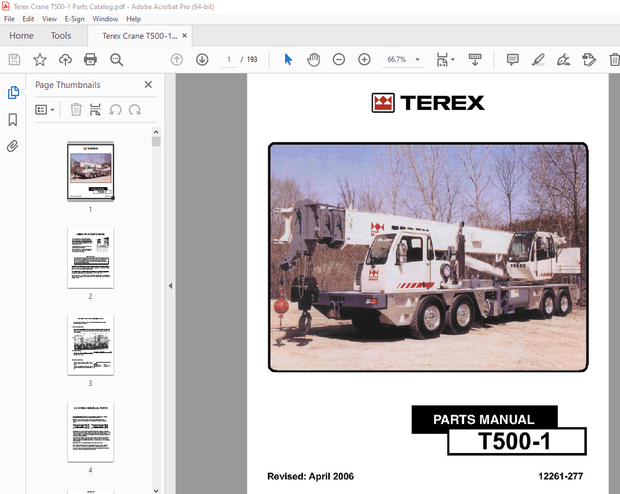
Task: Go to next page arrow
Action: [x=202, y=60]
